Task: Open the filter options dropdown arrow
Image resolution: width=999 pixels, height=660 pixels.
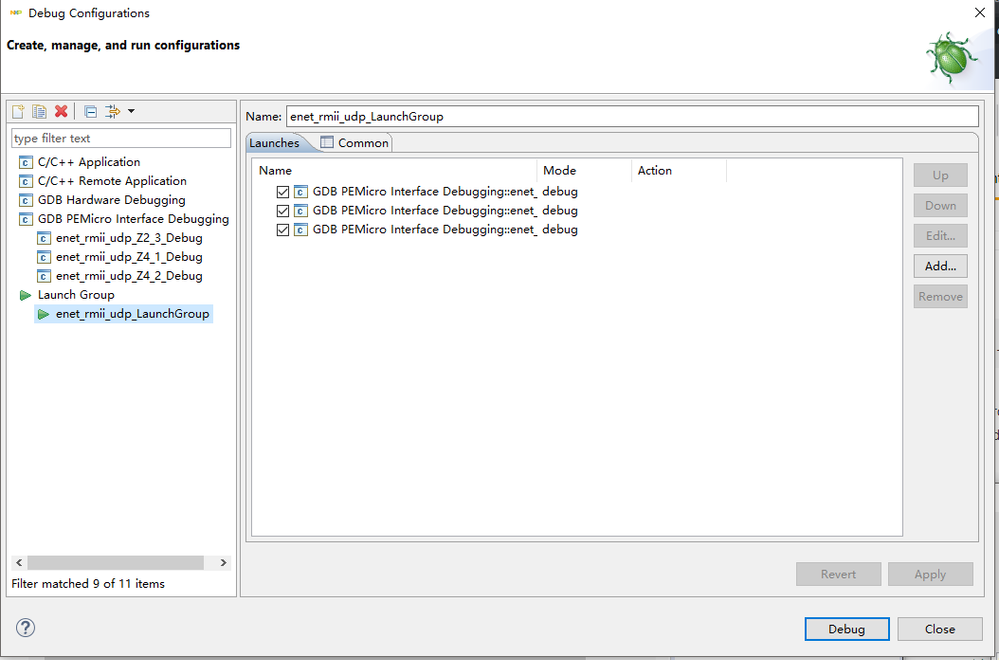Action: tap(131, 111)
